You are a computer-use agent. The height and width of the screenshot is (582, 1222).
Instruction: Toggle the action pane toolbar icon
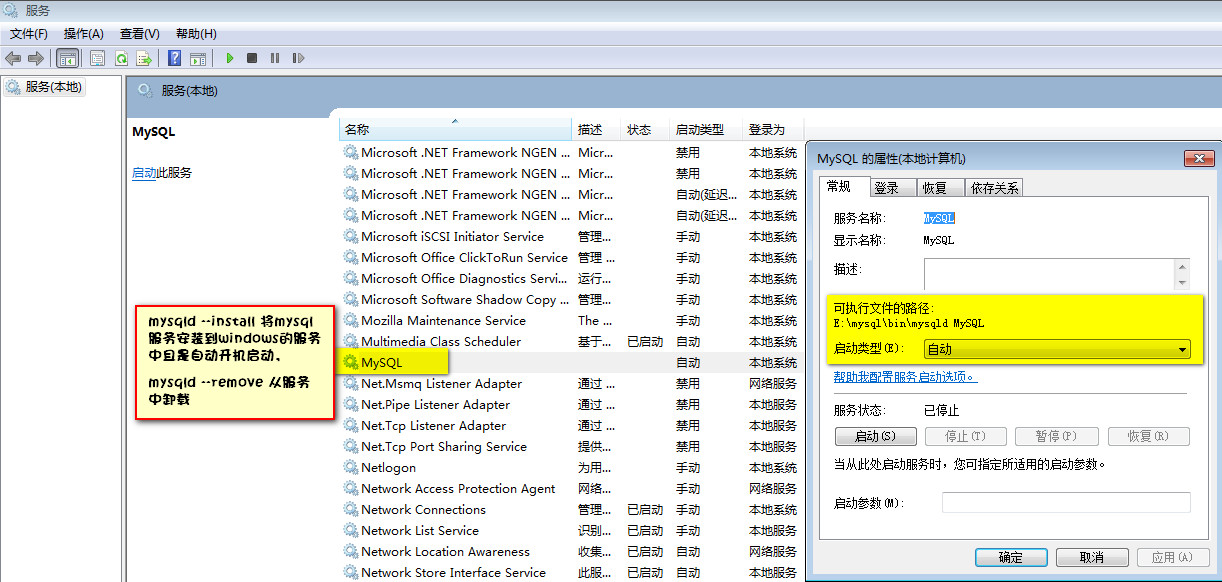[x=198, y=58]
